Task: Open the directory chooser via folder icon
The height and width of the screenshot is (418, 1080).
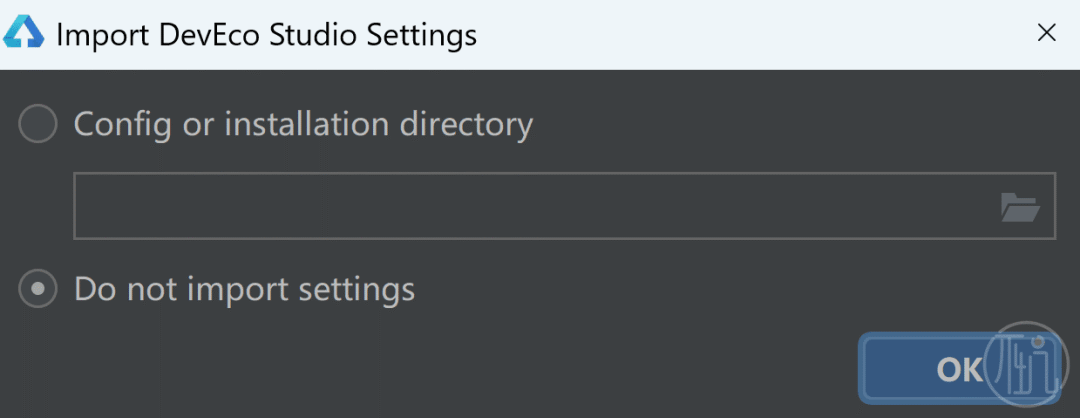Action: point(1020,207)
